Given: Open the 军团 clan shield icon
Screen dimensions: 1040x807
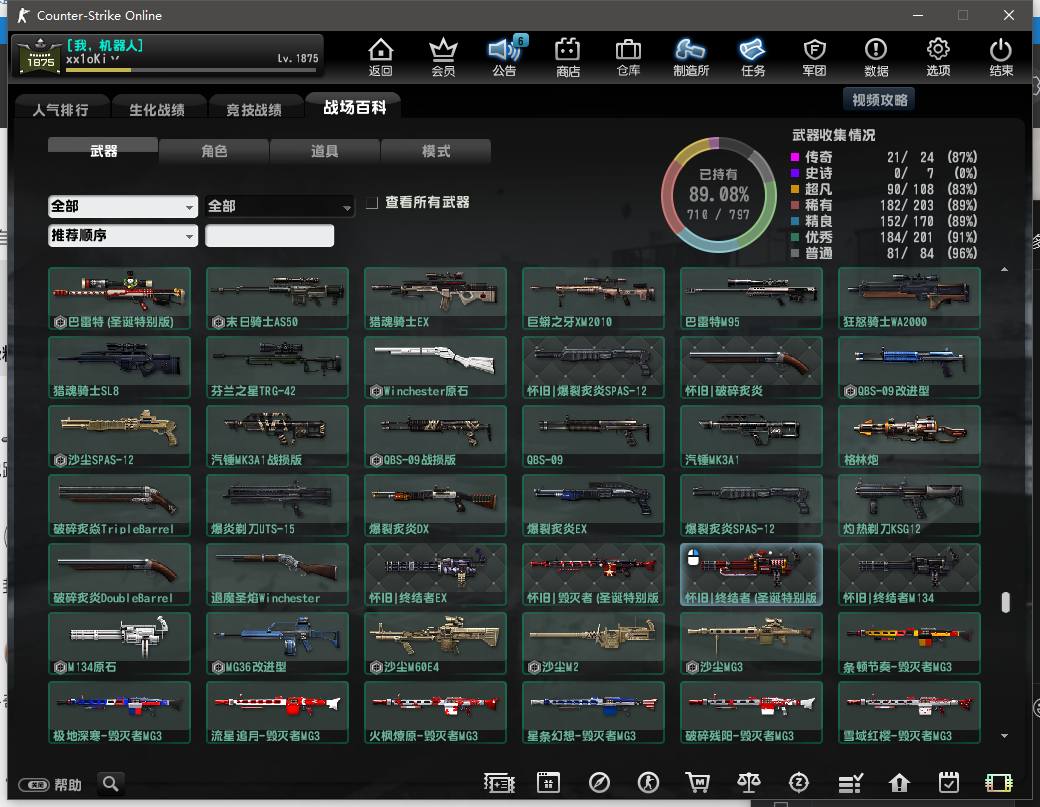Looking at the screenshot, I should pos(814,56).
